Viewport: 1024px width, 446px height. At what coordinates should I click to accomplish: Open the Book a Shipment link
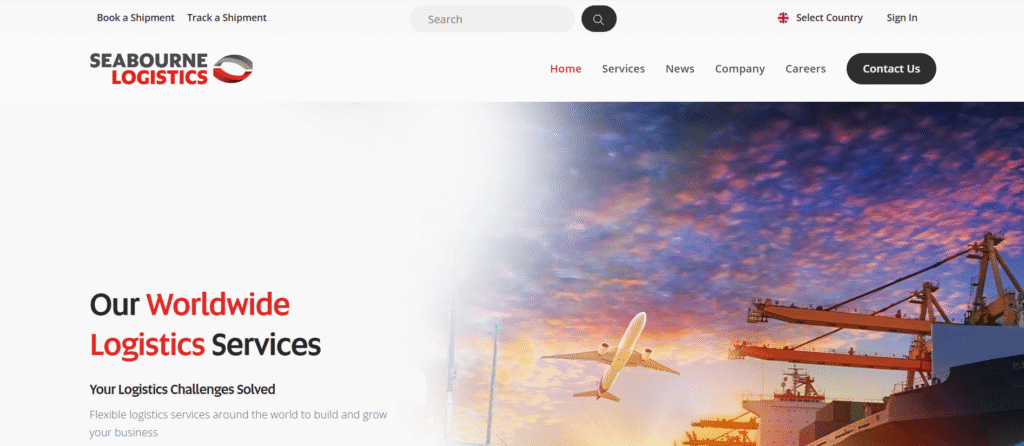[x=136, y=18]
